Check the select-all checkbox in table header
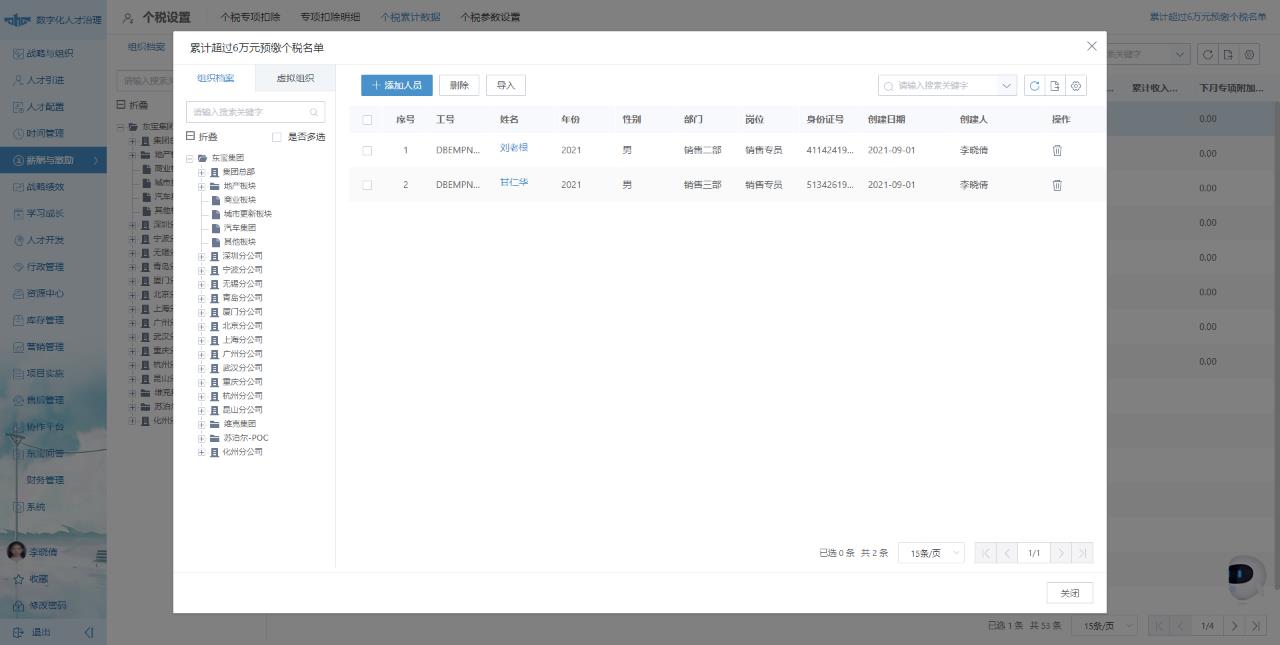Image resolution: width=1280 pixels, height=645 pixels. pos(367,120)
